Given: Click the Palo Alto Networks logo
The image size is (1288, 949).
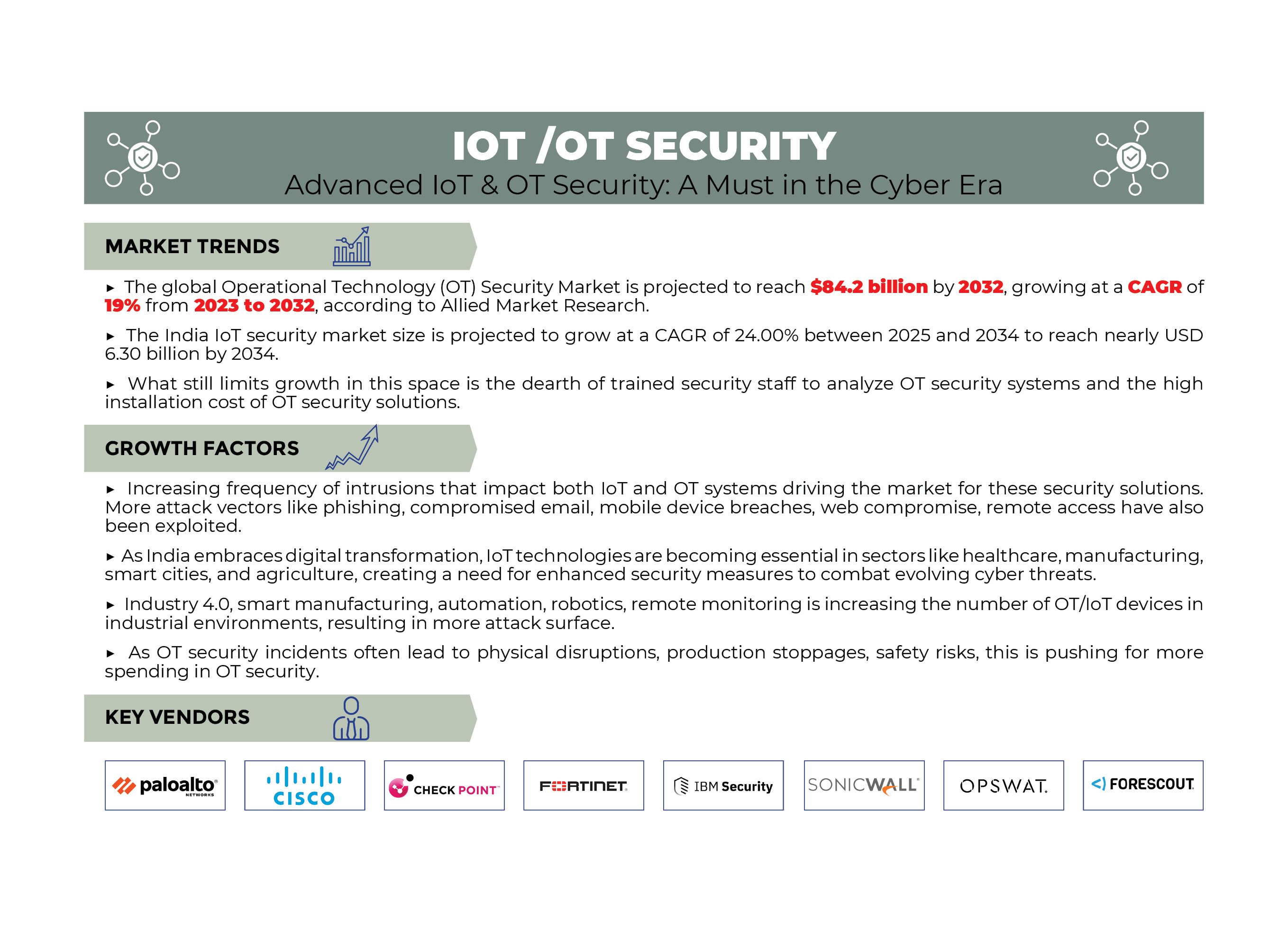Looking at the screenshot, I should coord(165,785).
